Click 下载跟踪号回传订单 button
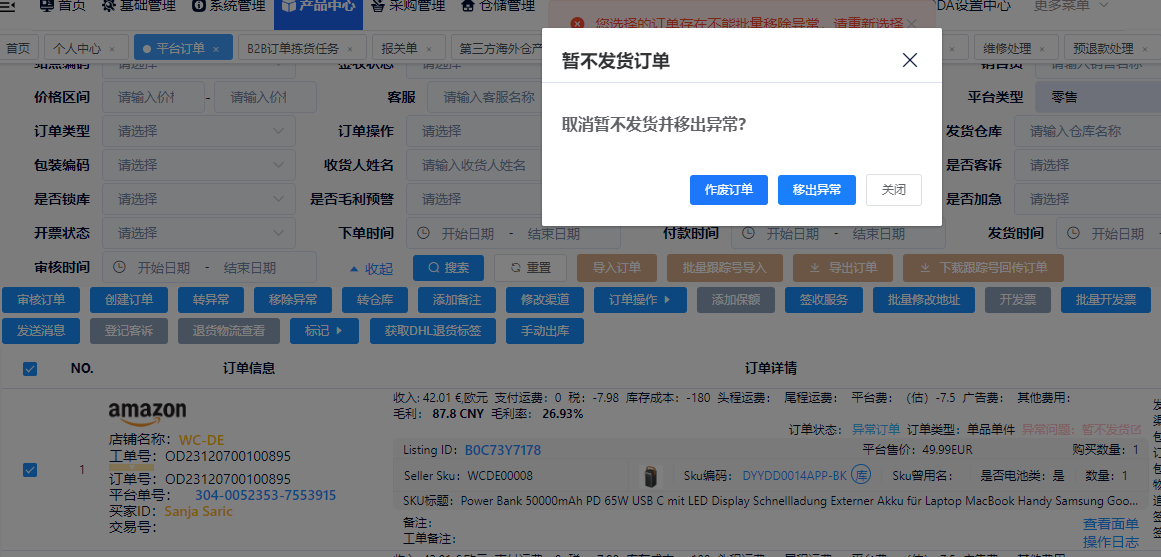This screenshot has width=1161, height=557. tap(984, 268)
